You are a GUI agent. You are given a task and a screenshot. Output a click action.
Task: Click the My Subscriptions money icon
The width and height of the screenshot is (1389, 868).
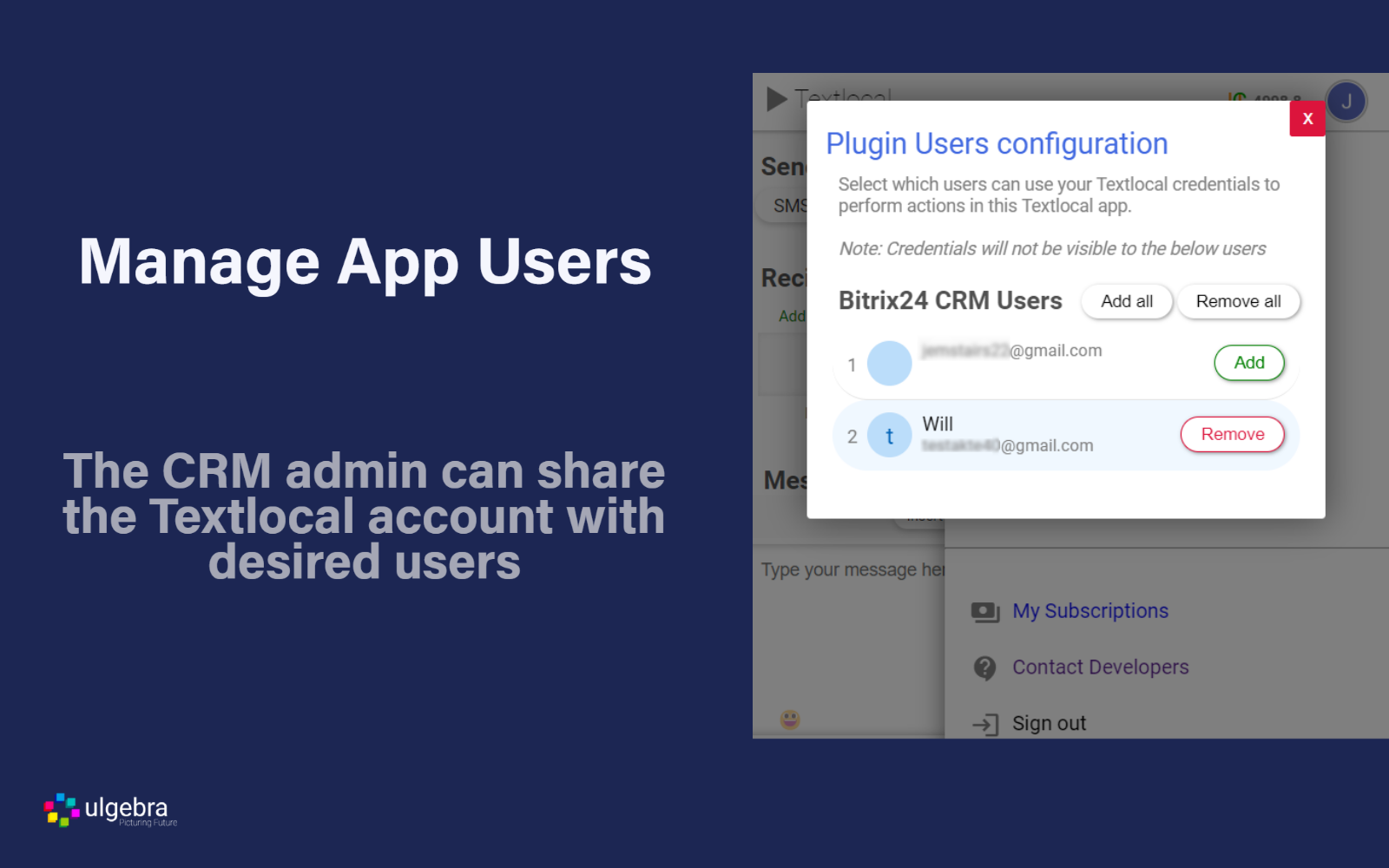[985, 612]
